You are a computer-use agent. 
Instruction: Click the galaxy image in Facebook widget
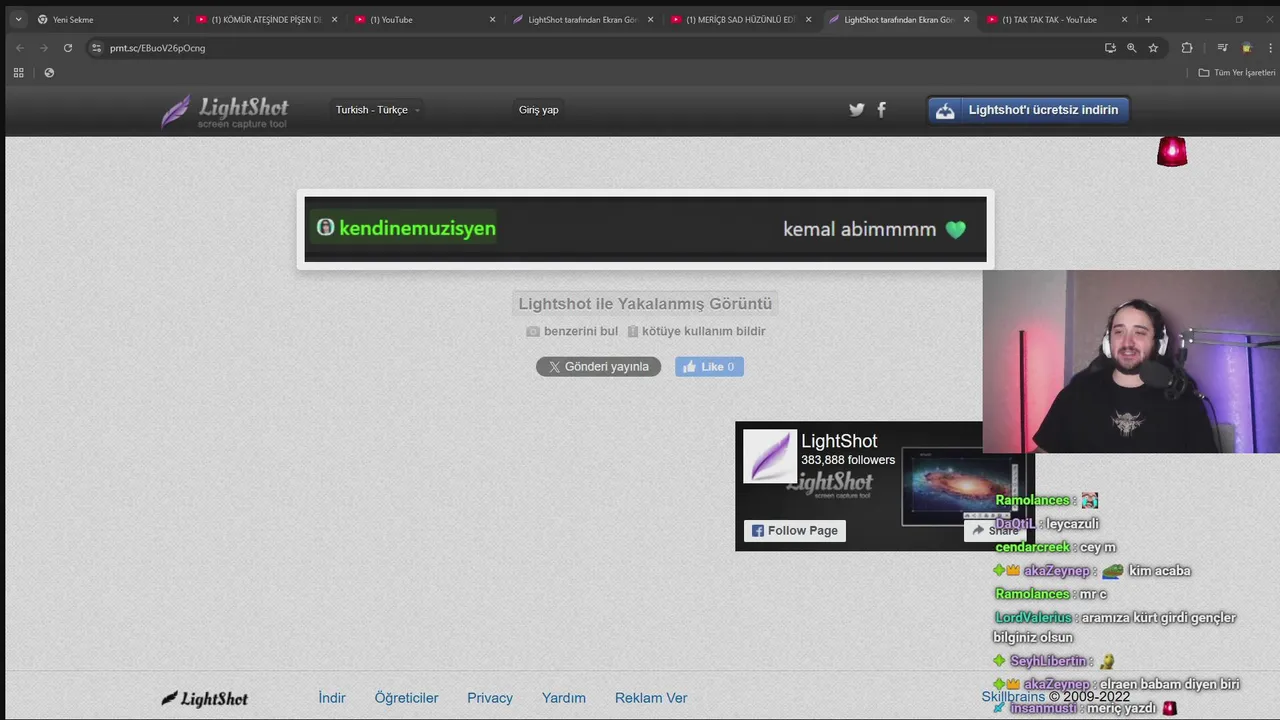[x=960, y=486]
